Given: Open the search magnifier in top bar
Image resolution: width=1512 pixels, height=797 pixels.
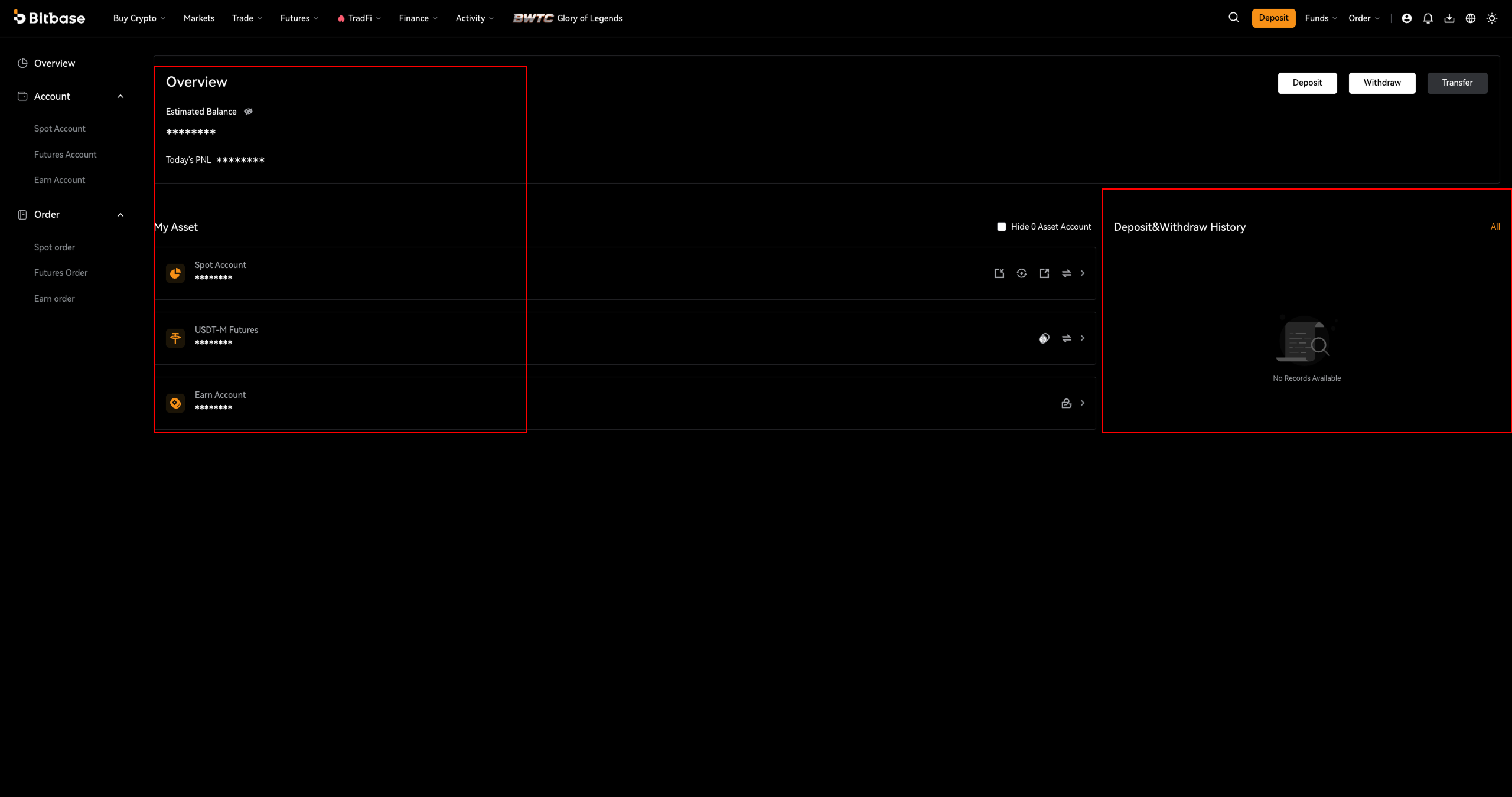Looking at the screenshot, I should (x=1234, y=18).
